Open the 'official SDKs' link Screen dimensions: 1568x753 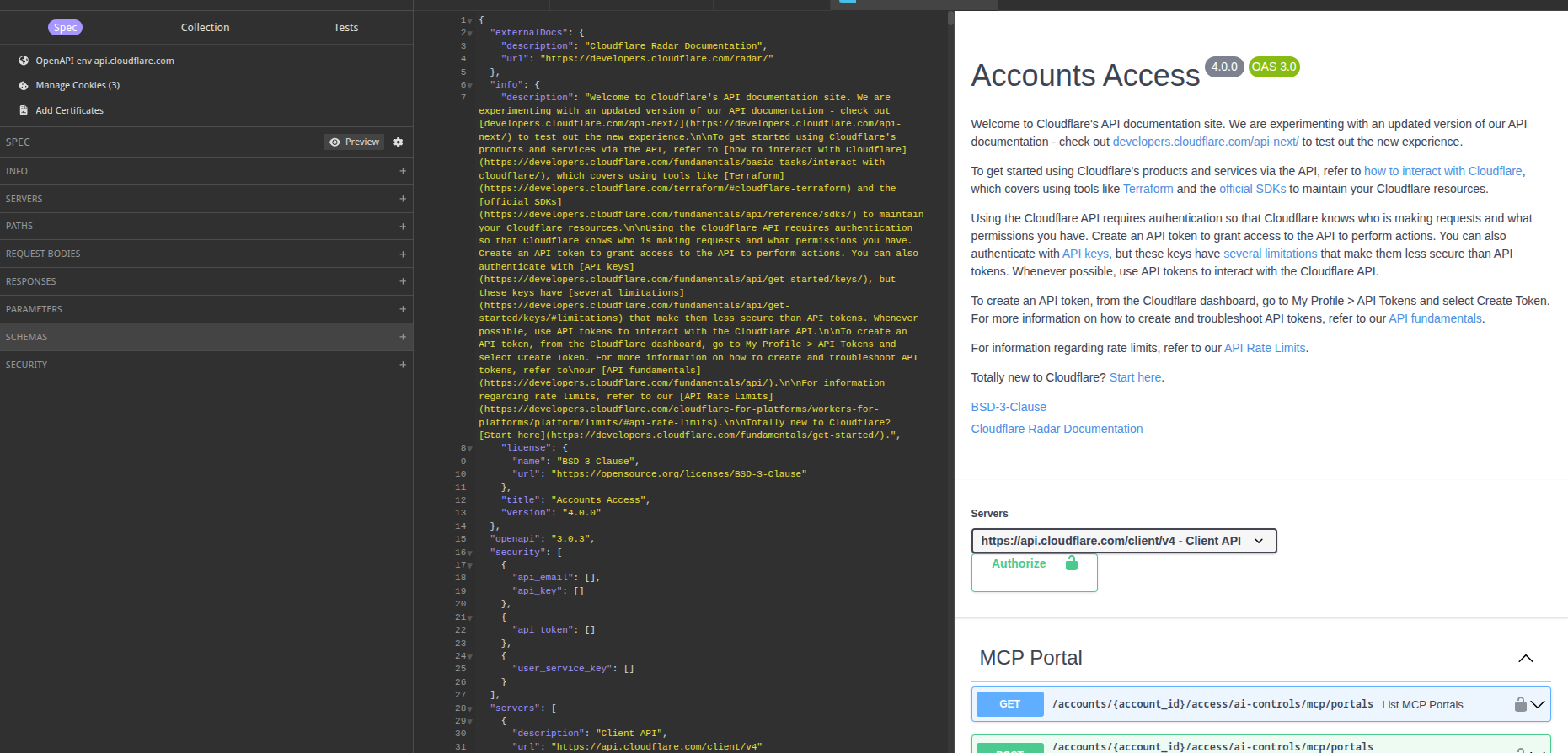(x=1253, y=189)
